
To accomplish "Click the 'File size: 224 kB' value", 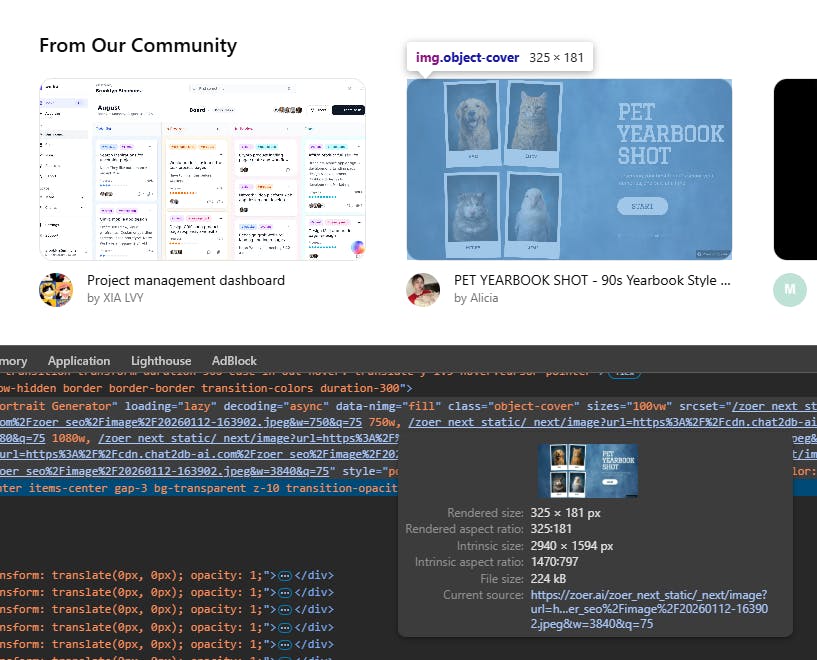I will (548, 579).
